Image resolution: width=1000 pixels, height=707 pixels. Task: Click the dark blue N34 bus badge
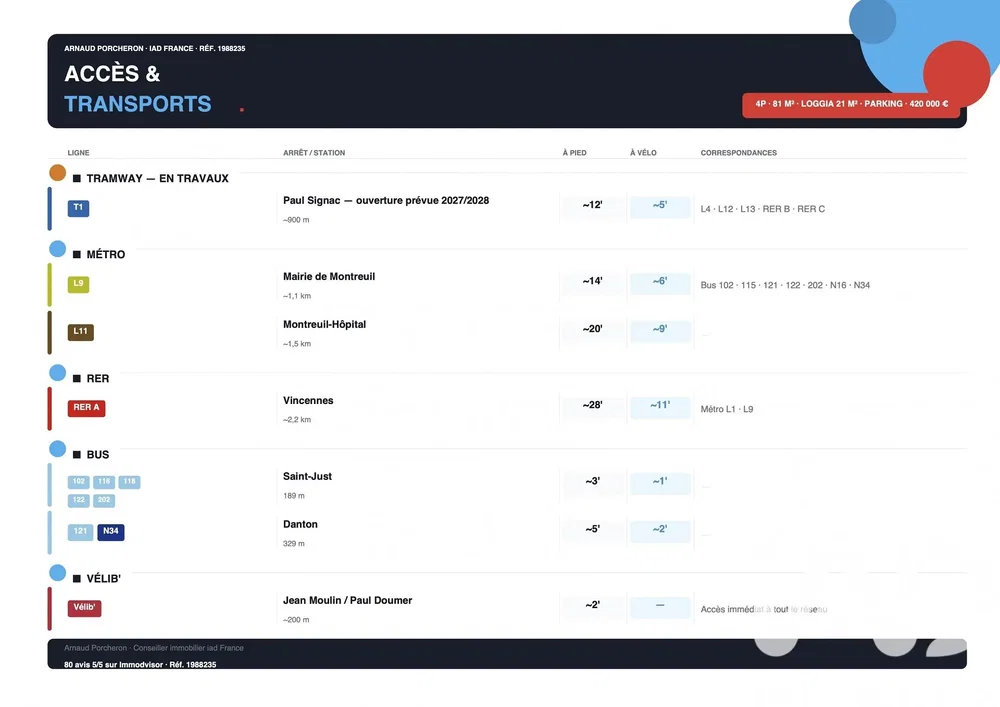coord(111,532)
